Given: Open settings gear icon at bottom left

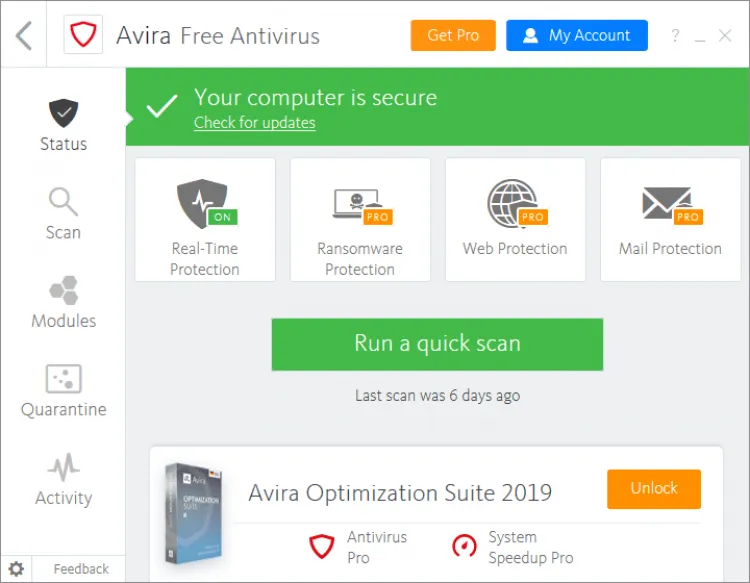Looking at the screenshot, I should coord(16,569).
